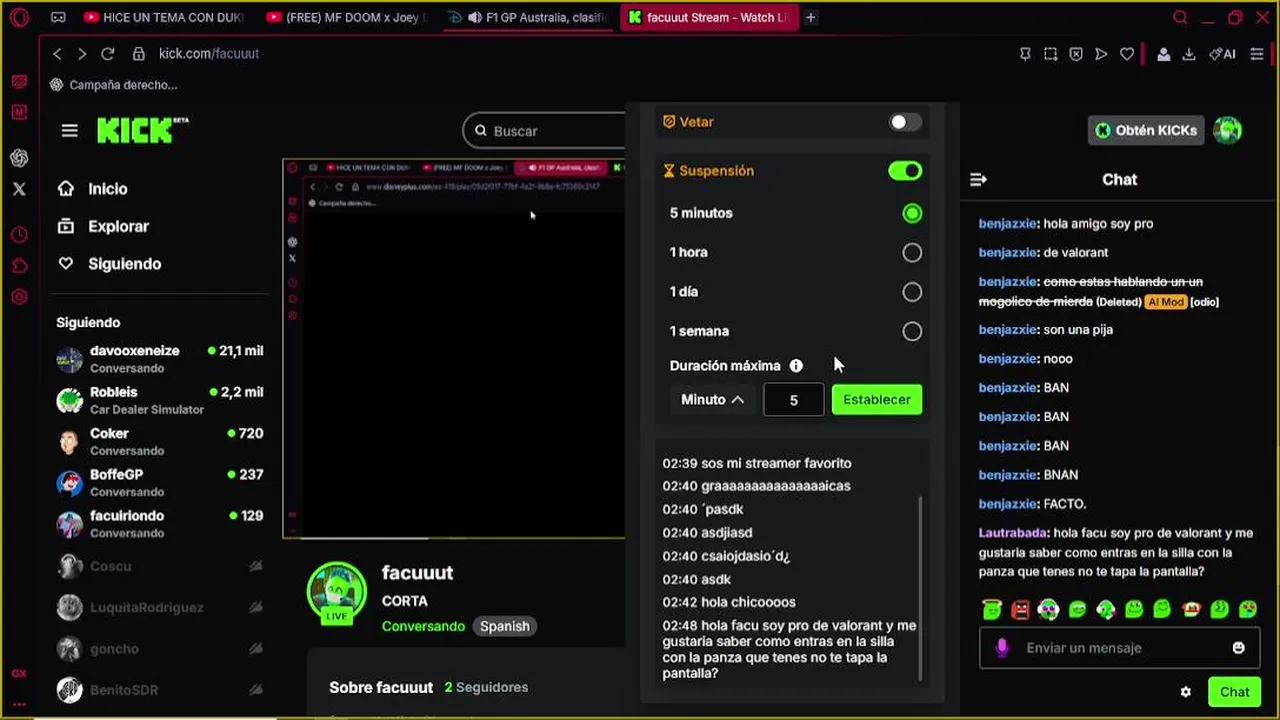Click the message history scrollbar

[921, 590]
